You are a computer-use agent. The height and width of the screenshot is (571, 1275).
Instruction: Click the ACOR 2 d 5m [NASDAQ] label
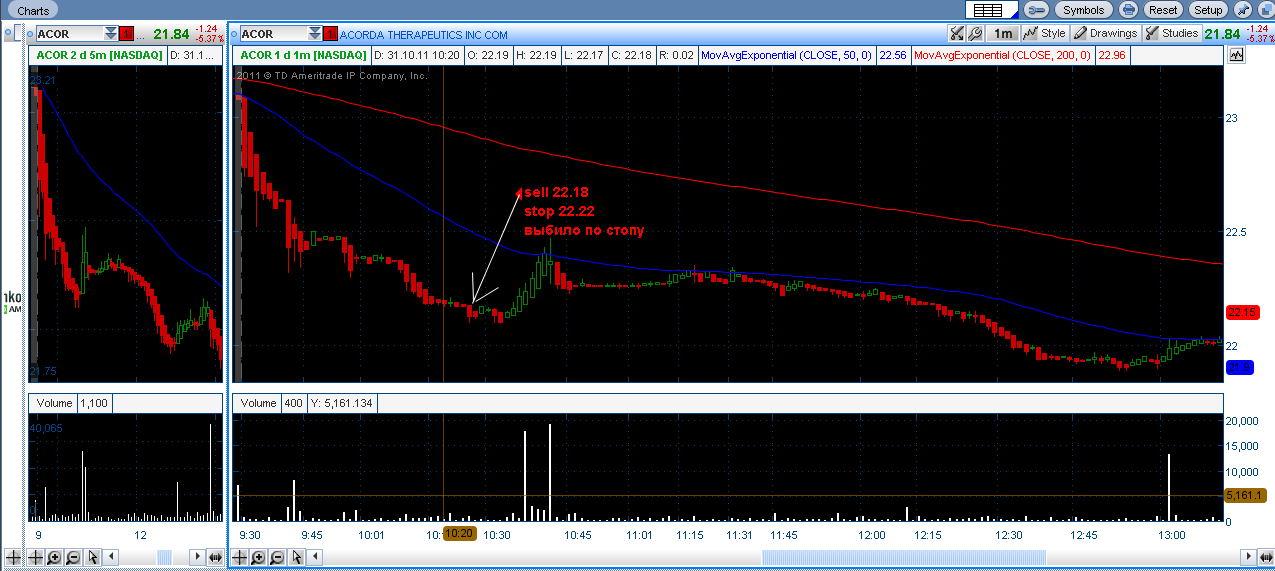99,55
